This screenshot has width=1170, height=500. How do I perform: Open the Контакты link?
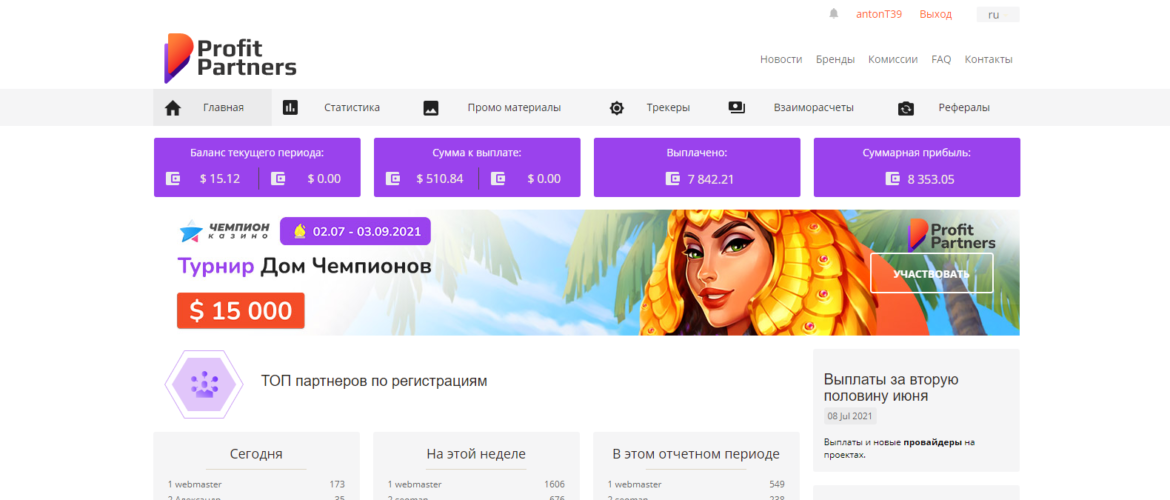(x=989, y=59)
